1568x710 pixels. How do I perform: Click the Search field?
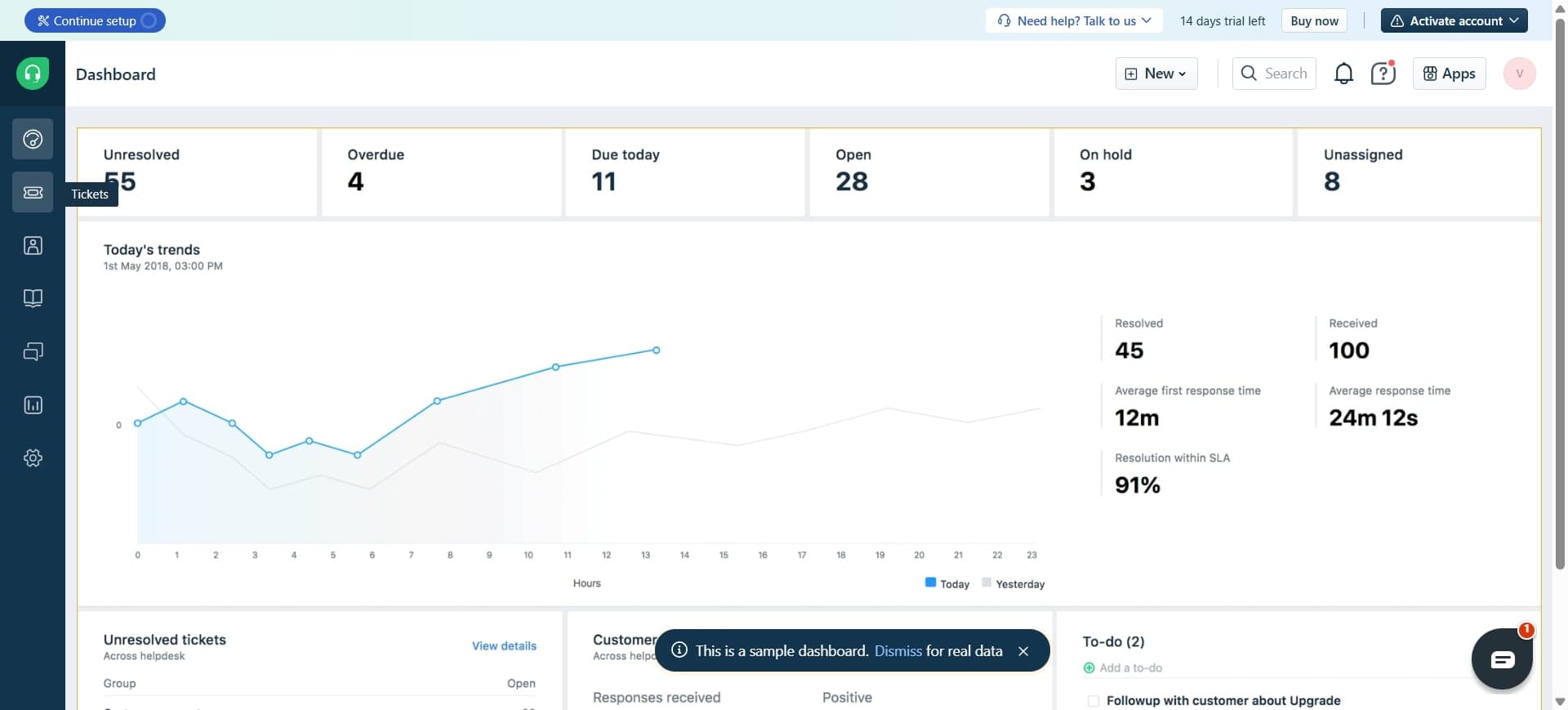[1274, 74]
